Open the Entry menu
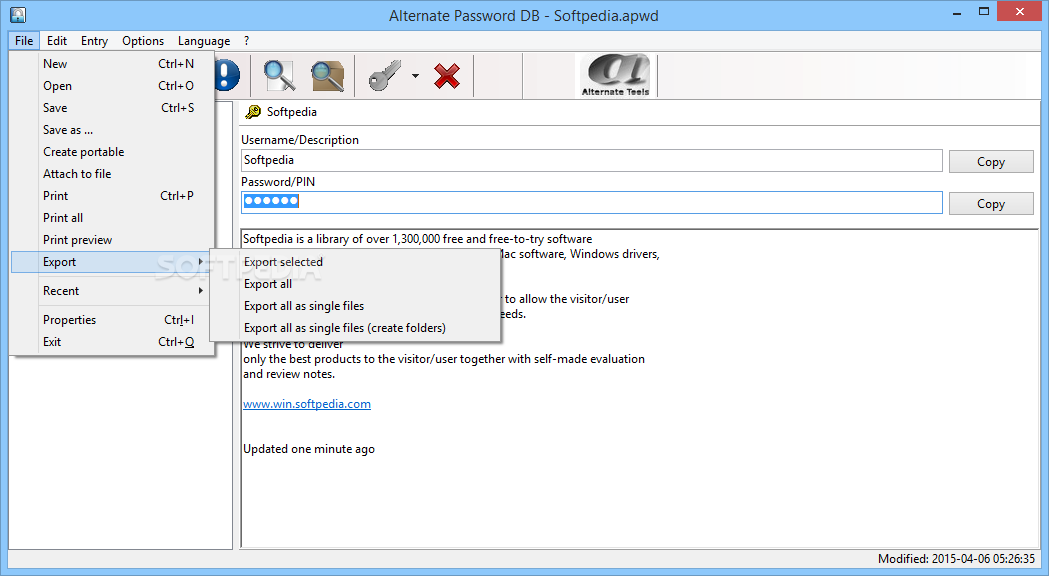Screen dimensions: 1049x576 (x=94, y=41)
